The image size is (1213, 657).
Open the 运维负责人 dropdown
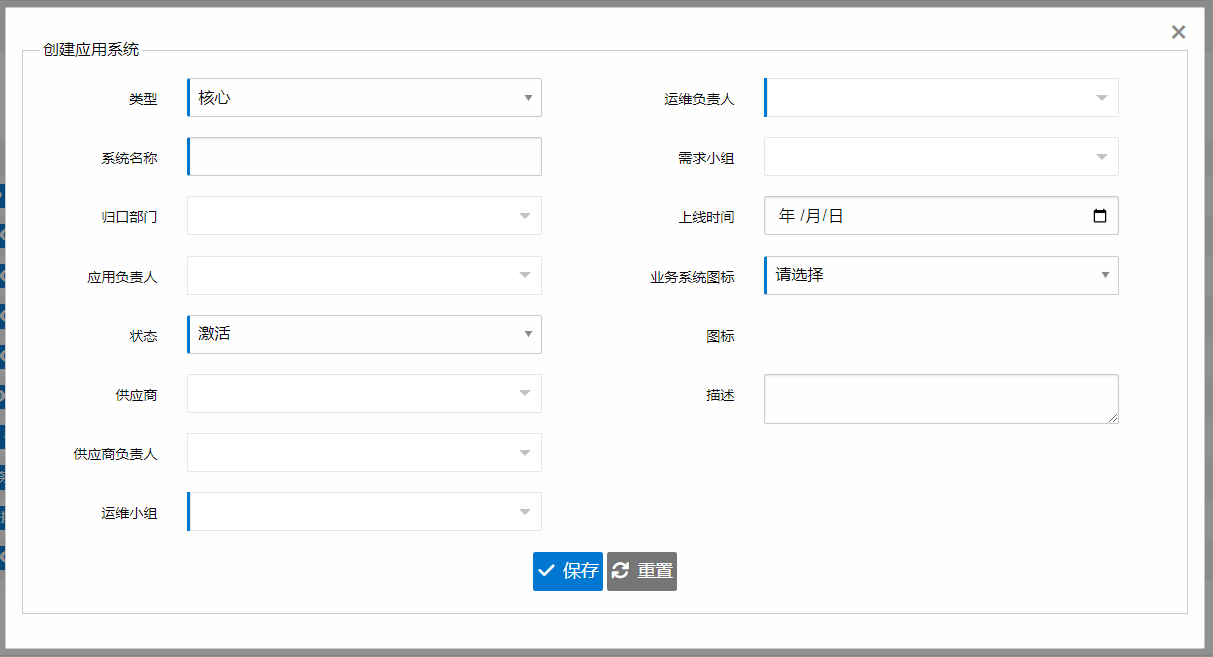[x=941, y=98]
